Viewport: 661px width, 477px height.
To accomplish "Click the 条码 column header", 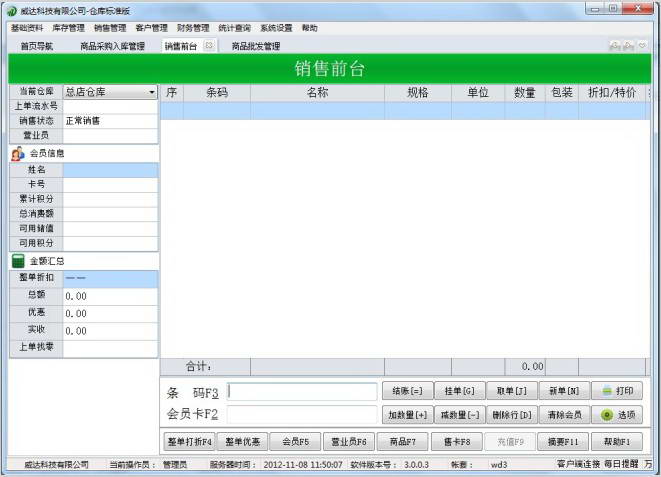I will click(217, 93).
